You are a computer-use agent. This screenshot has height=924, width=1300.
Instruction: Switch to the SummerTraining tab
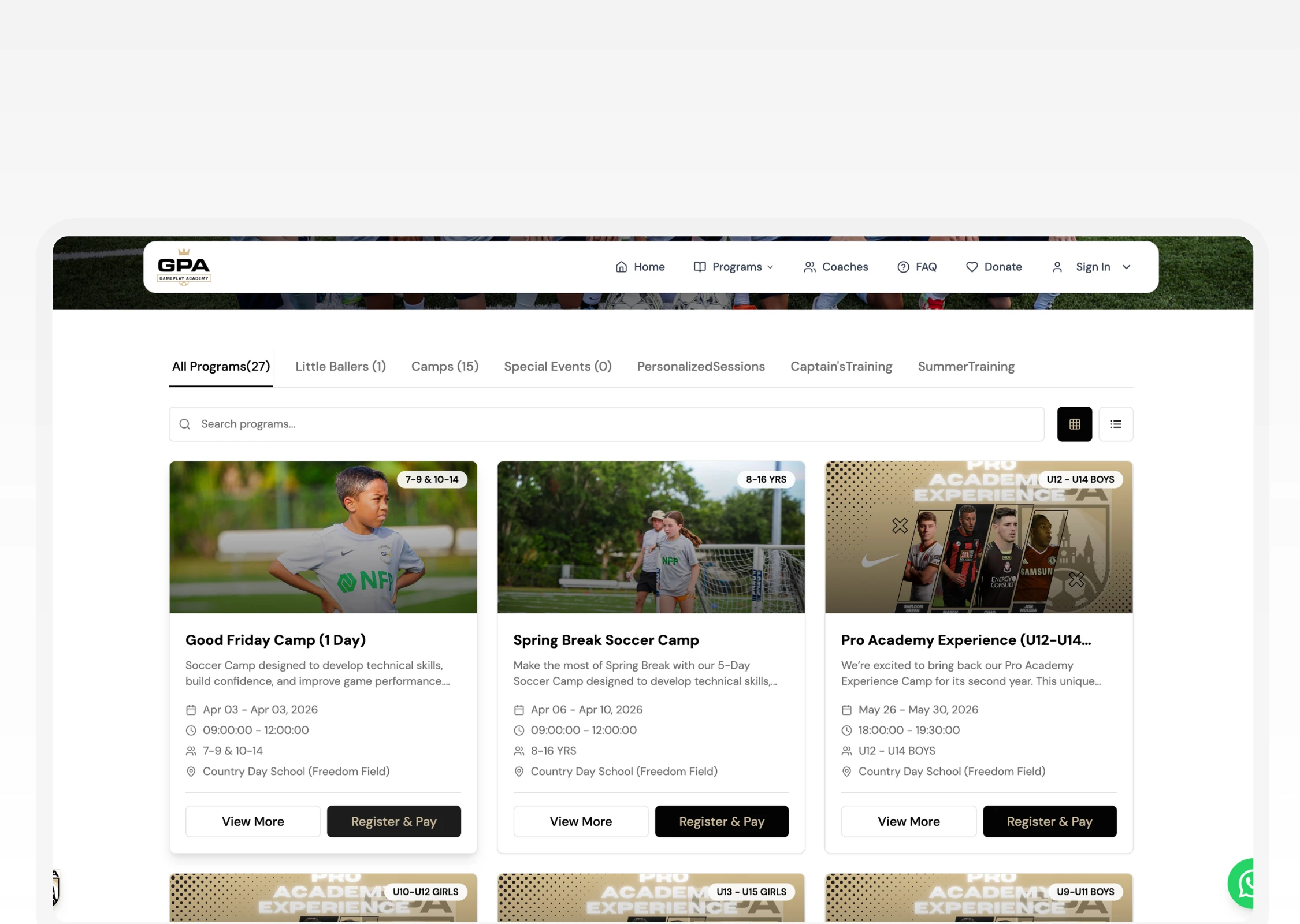pyautogui.click(x=965, y=366)
